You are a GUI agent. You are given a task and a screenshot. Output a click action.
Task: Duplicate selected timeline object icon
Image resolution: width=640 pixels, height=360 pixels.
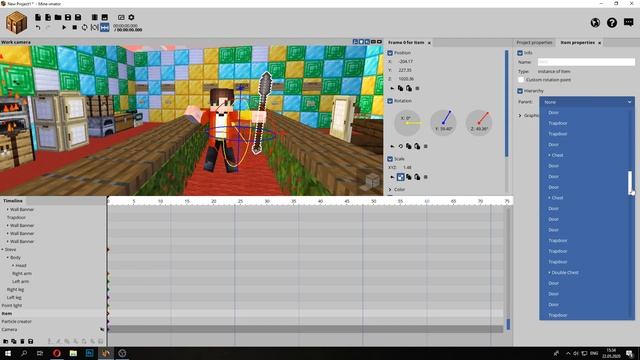(13, 341)
